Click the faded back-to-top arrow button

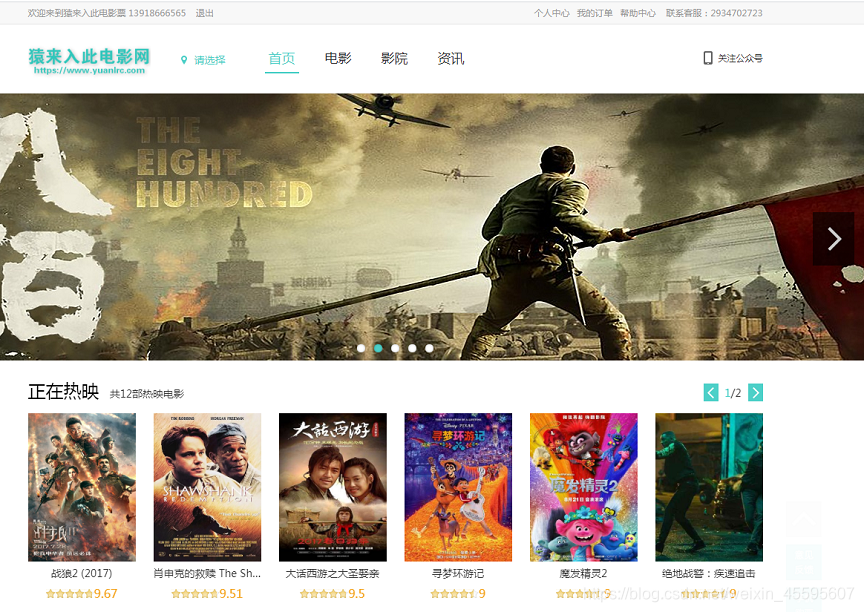pyautogui.click(x=803, y=520)
